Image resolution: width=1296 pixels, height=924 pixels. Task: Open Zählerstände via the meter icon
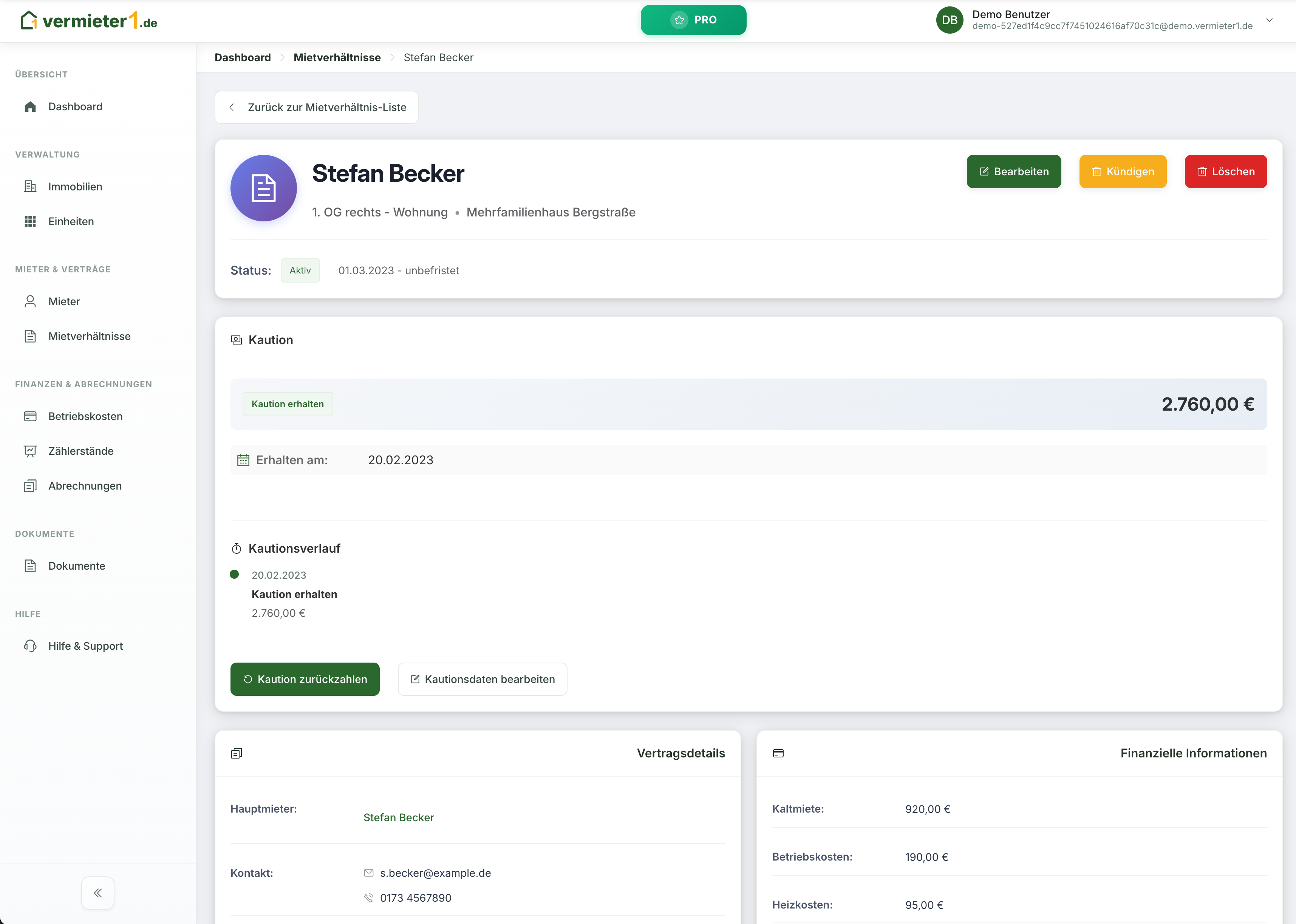(30, 451)
